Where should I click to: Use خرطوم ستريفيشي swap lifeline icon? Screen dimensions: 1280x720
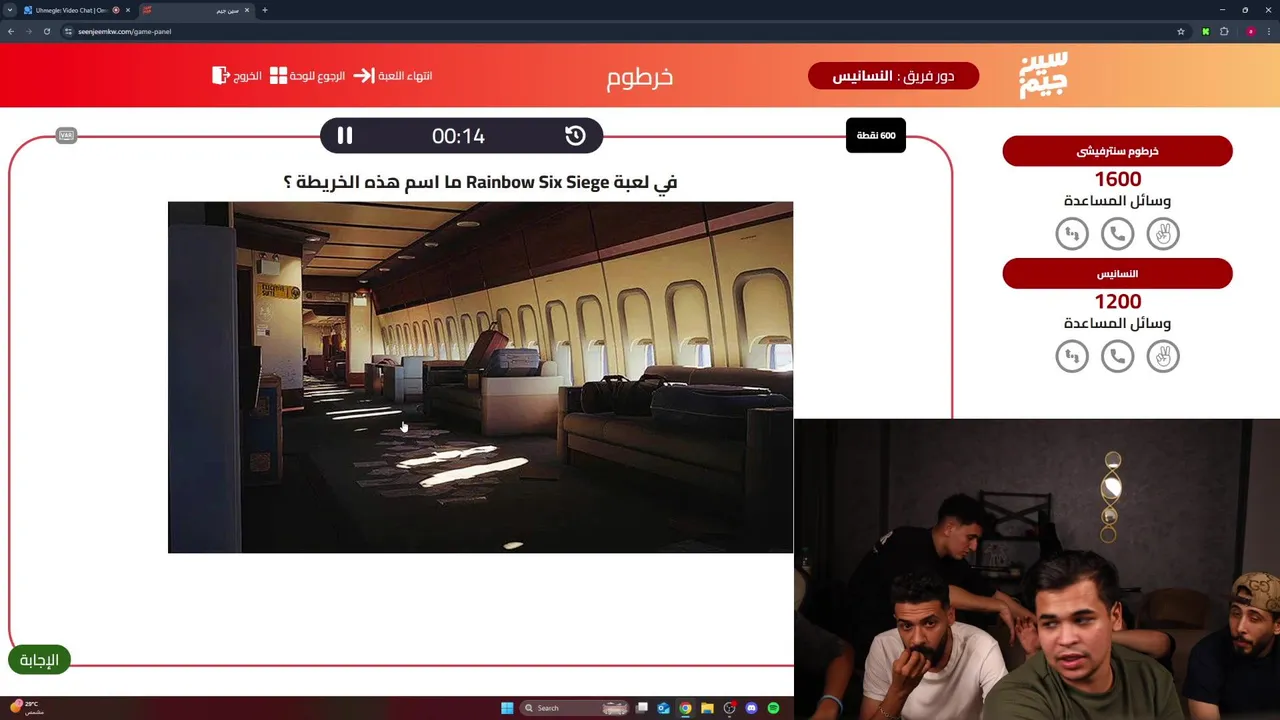point(1072,234)
